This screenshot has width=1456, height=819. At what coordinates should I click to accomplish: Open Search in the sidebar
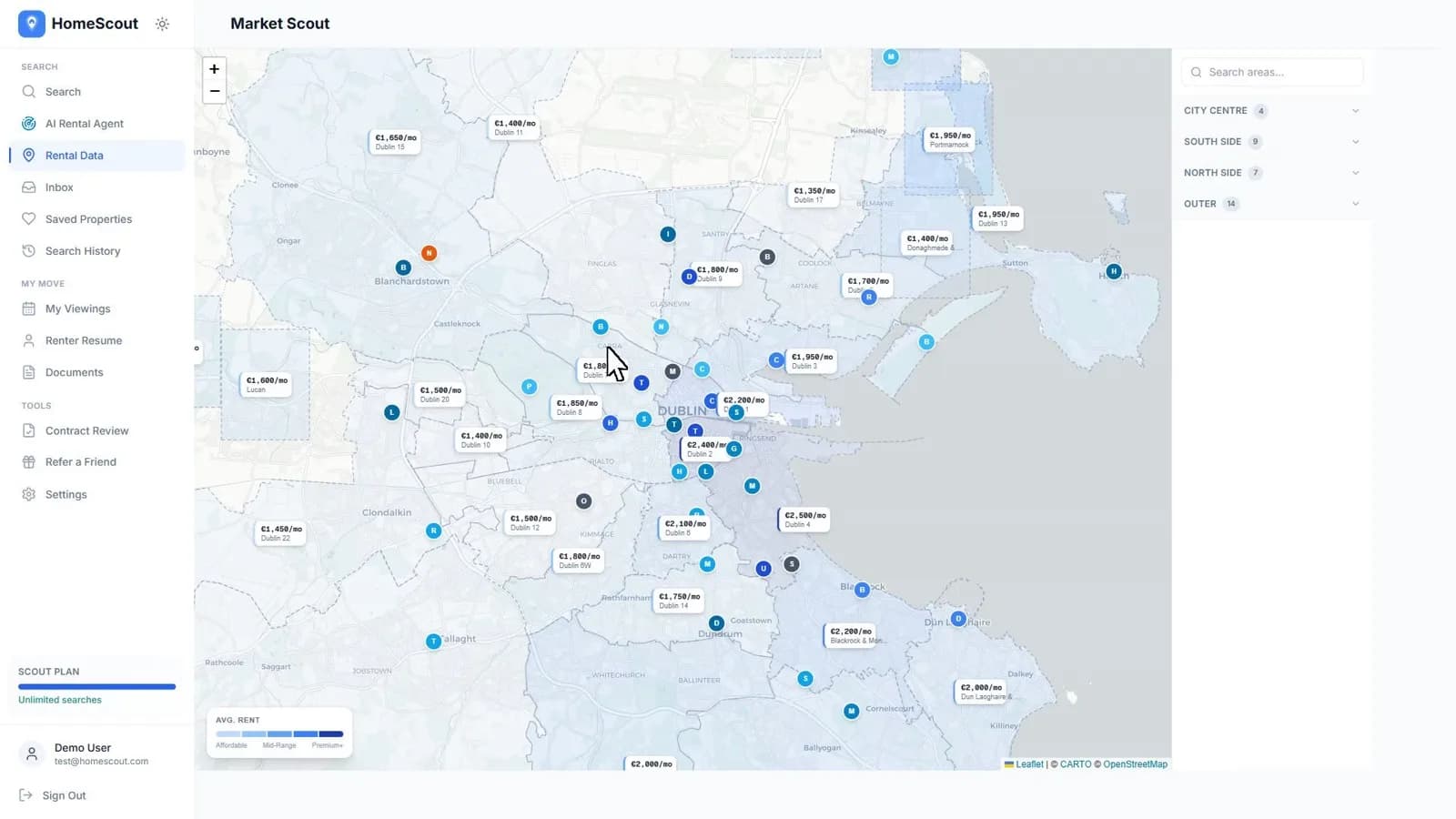point(96,92)
